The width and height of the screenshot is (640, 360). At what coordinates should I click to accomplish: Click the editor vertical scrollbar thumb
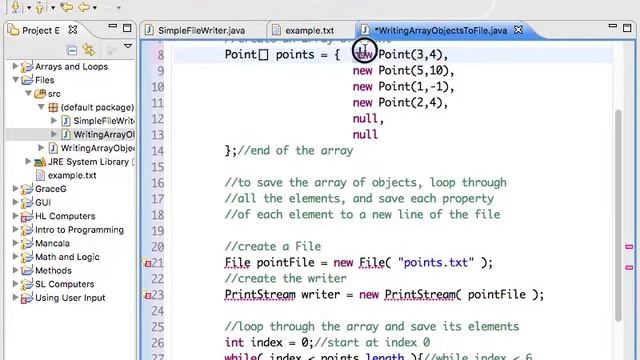click(x=618, y=214)
